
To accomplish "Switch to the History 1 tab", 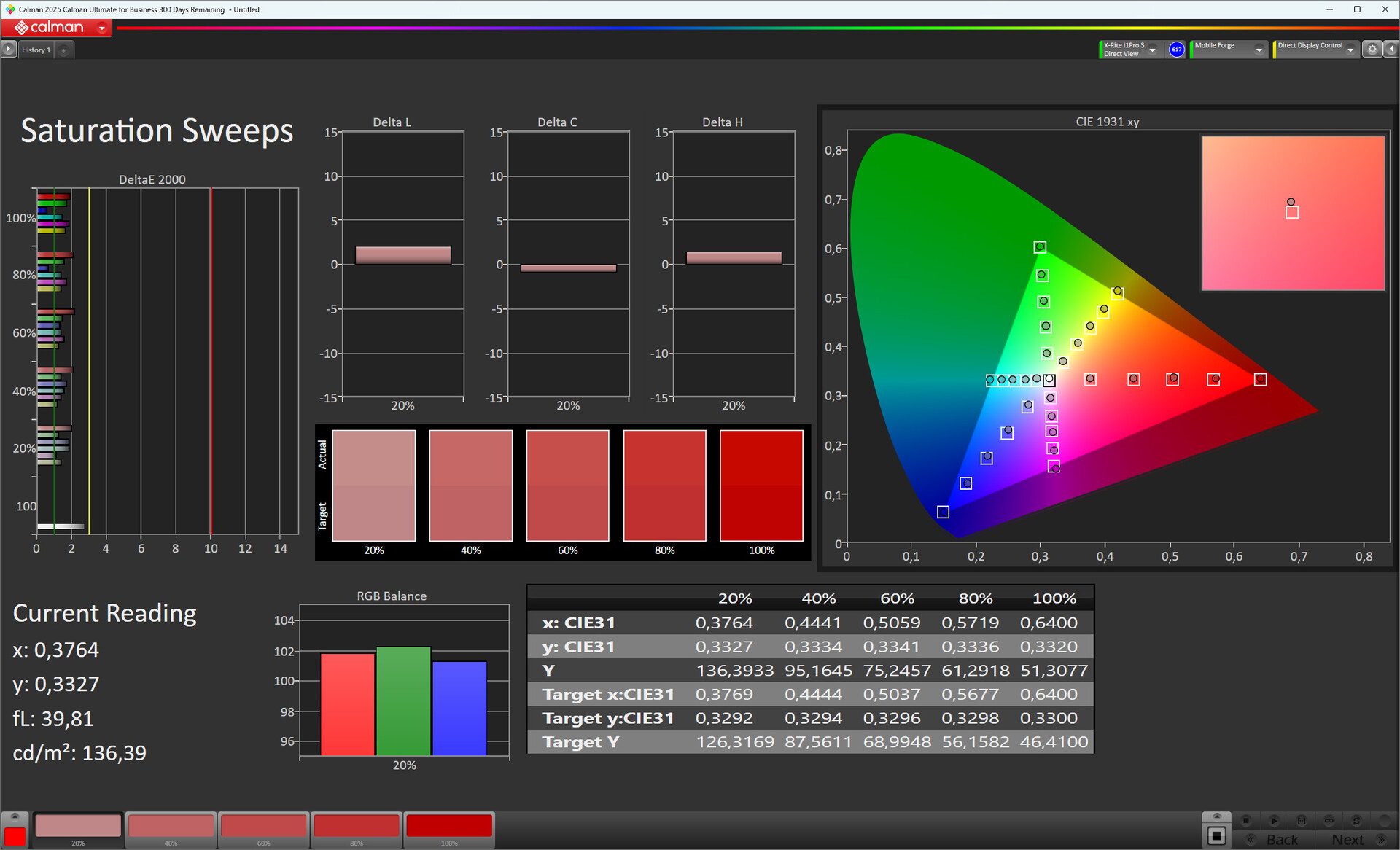I will pos(36,50).
